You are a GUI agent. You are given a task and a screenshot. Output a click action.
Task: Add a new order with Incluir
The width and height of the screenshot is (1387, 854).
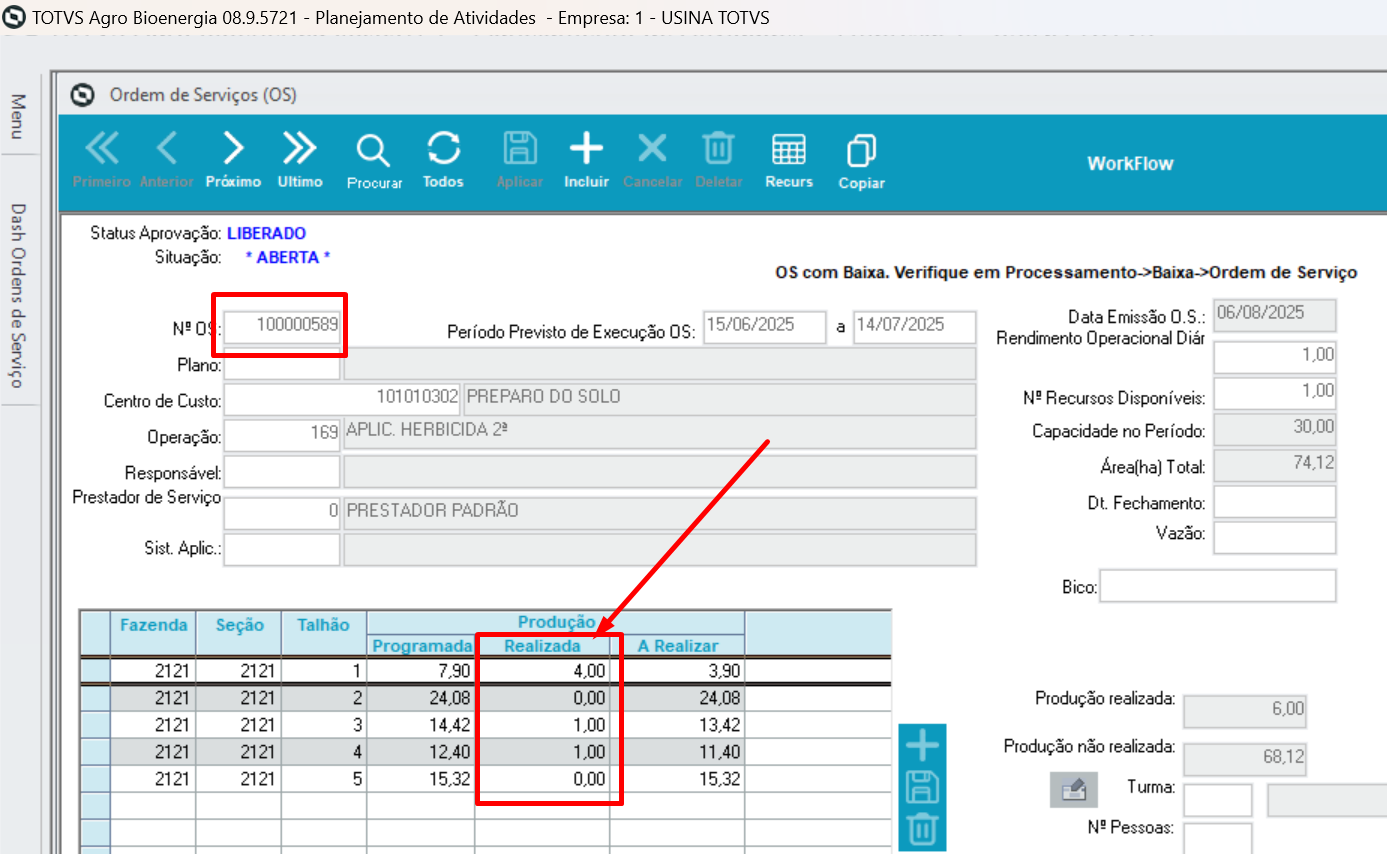(586, 160)
